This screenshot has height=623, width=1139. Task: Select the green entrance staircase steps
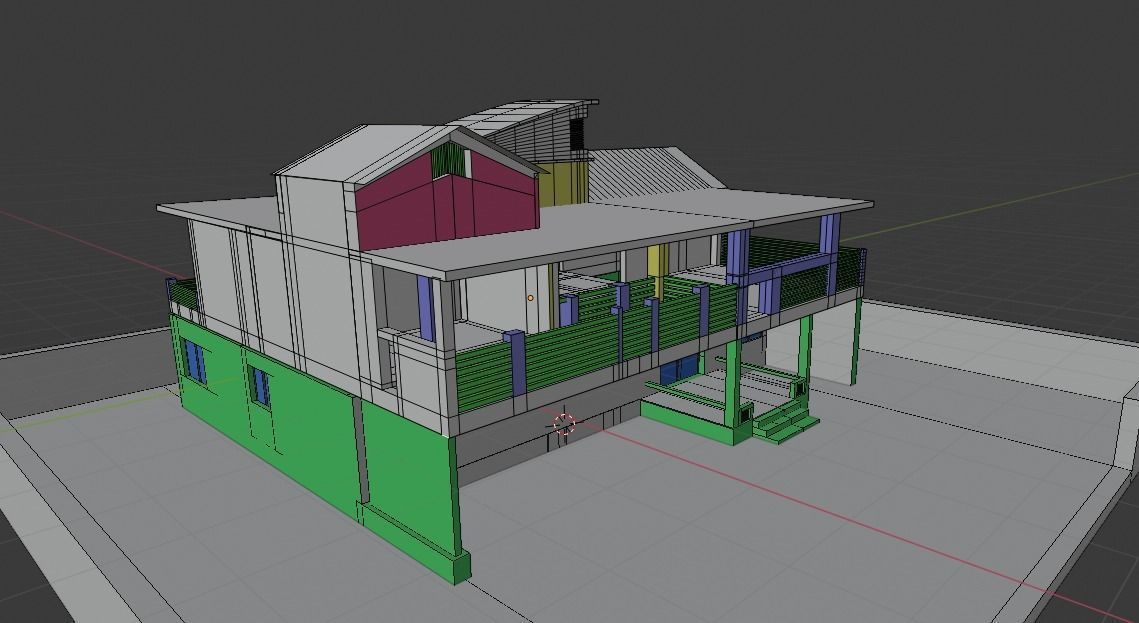point(785,421)
